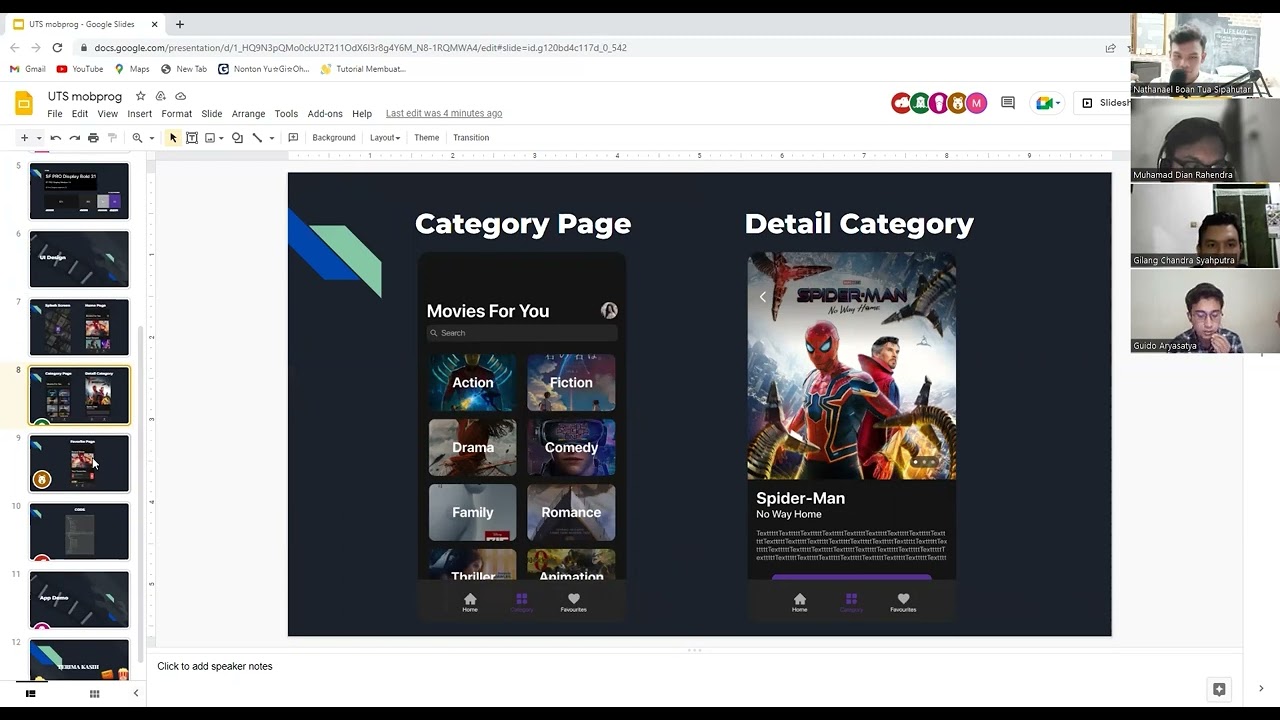Select slide 11 App Demo thumbnail
Screen dimensions: 1280x720
(79, 599)
